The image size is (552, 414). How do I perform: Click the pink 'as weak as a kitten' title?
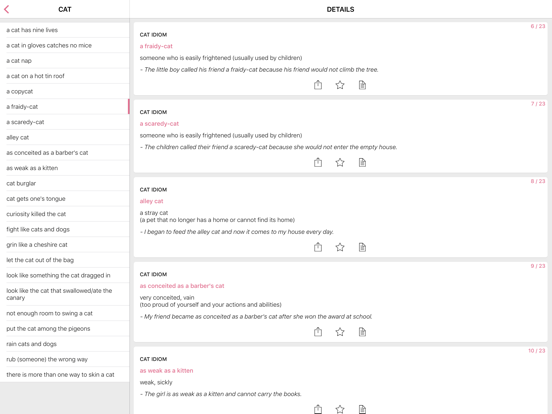(166, 370)
